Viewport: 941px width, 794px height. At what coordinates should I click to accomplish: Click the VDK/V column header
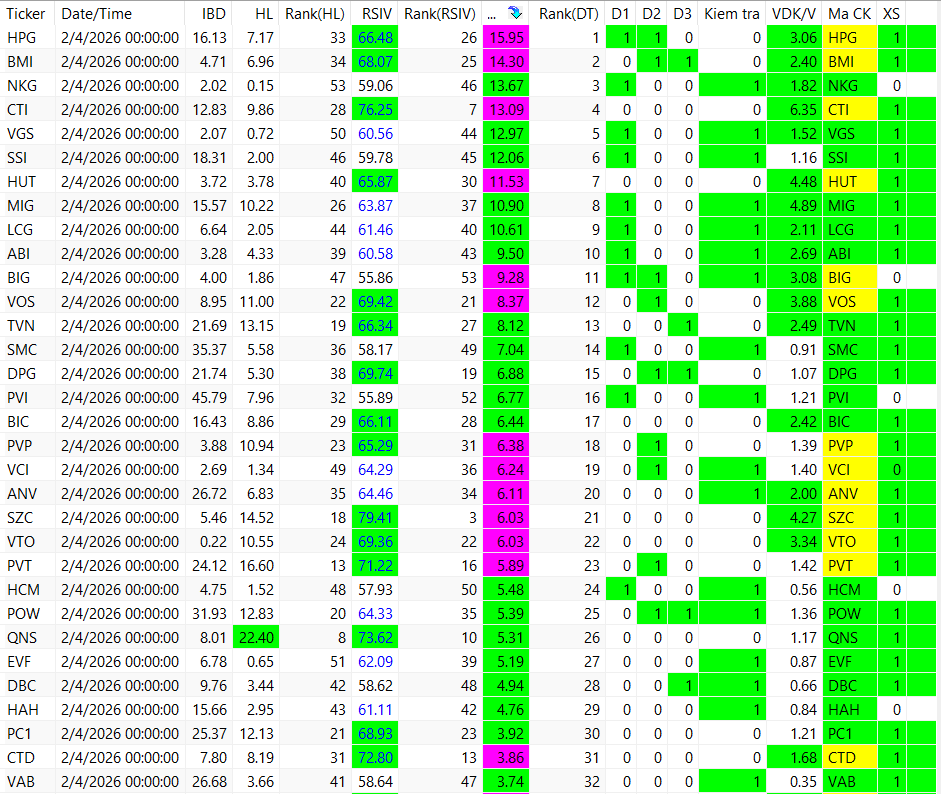[x=794, y=13]
